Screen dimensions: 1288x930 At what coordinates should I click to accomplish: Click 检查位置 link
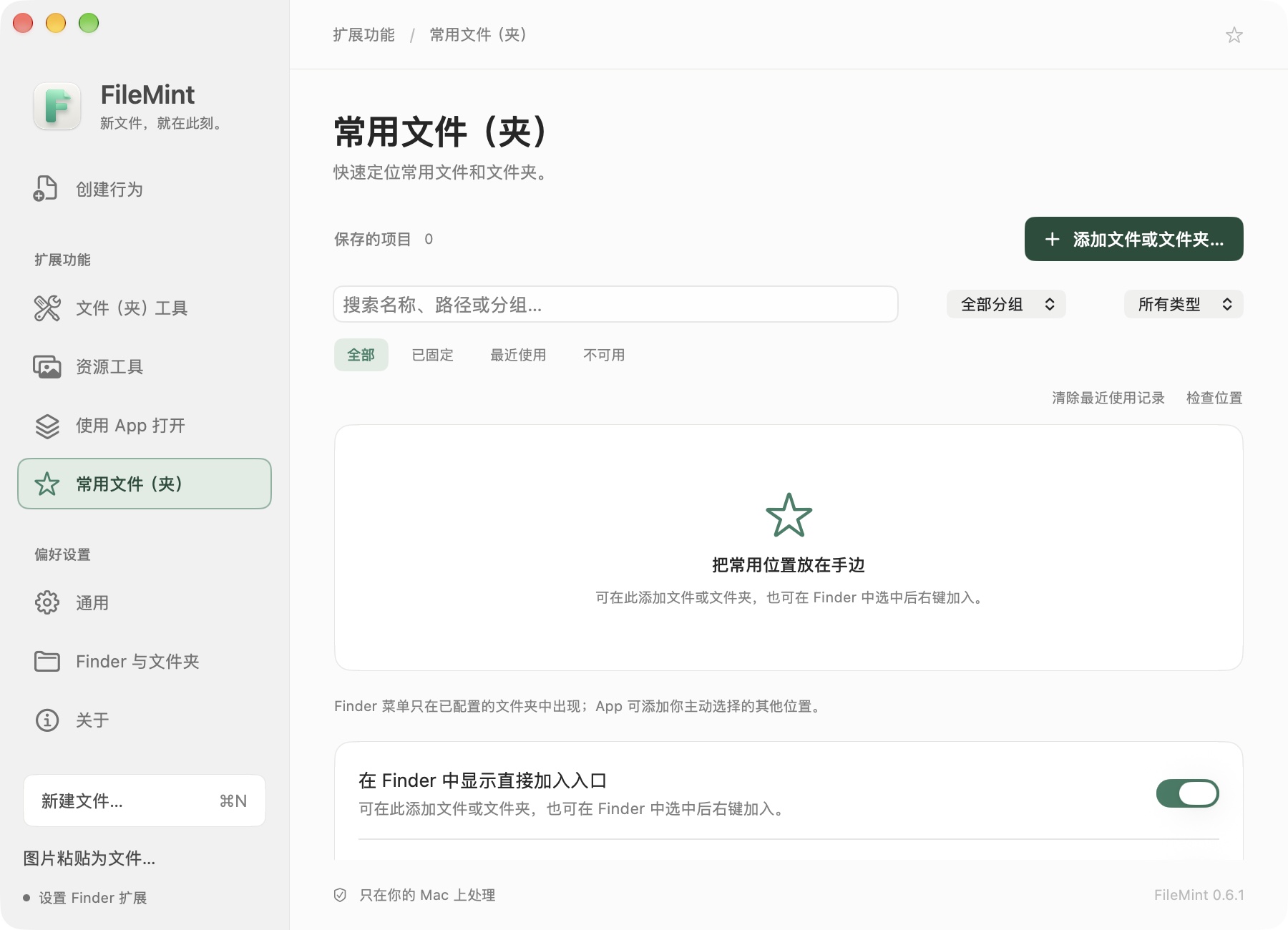click(1214, 398)
